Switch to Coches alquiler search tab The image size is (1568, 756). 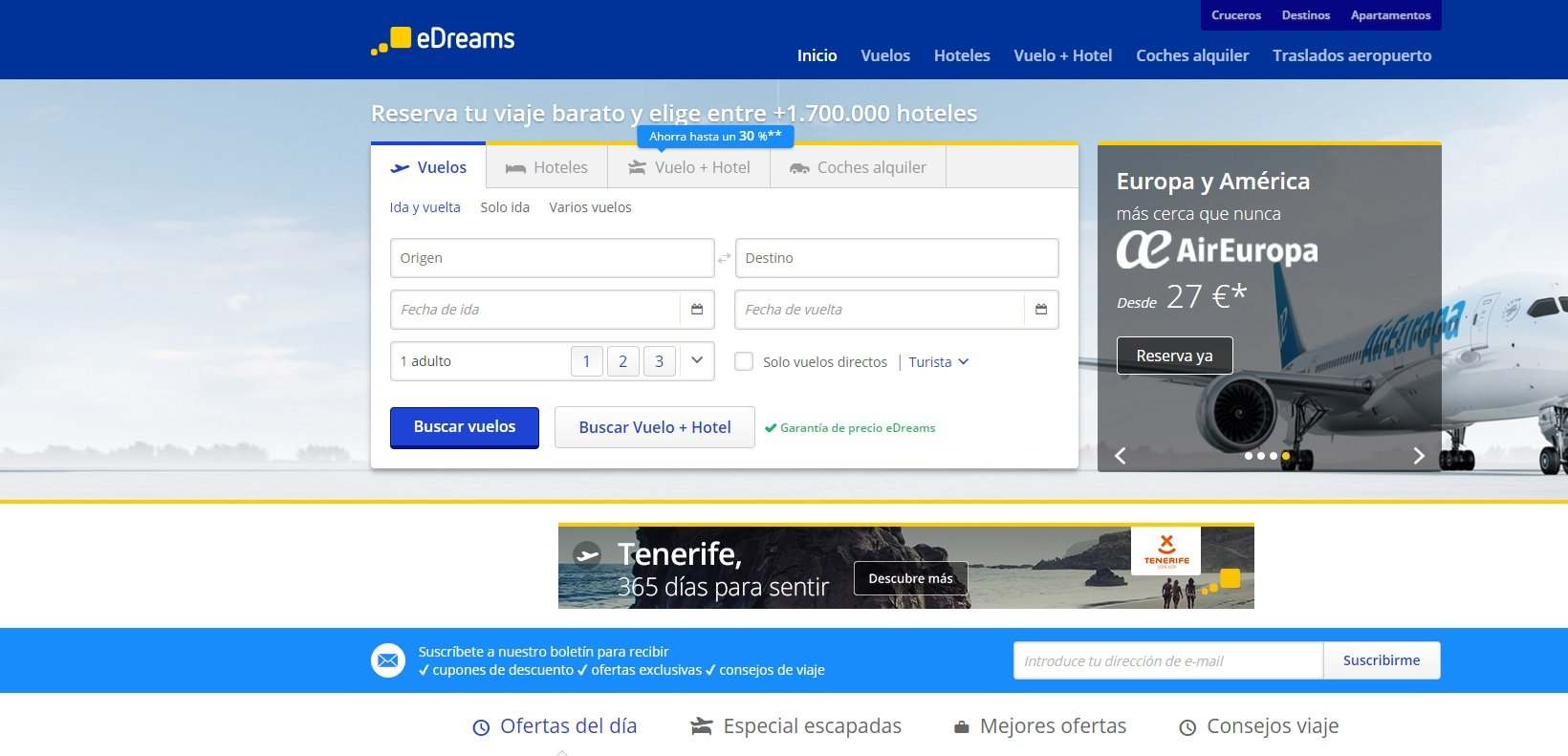[x=858, y=167]
